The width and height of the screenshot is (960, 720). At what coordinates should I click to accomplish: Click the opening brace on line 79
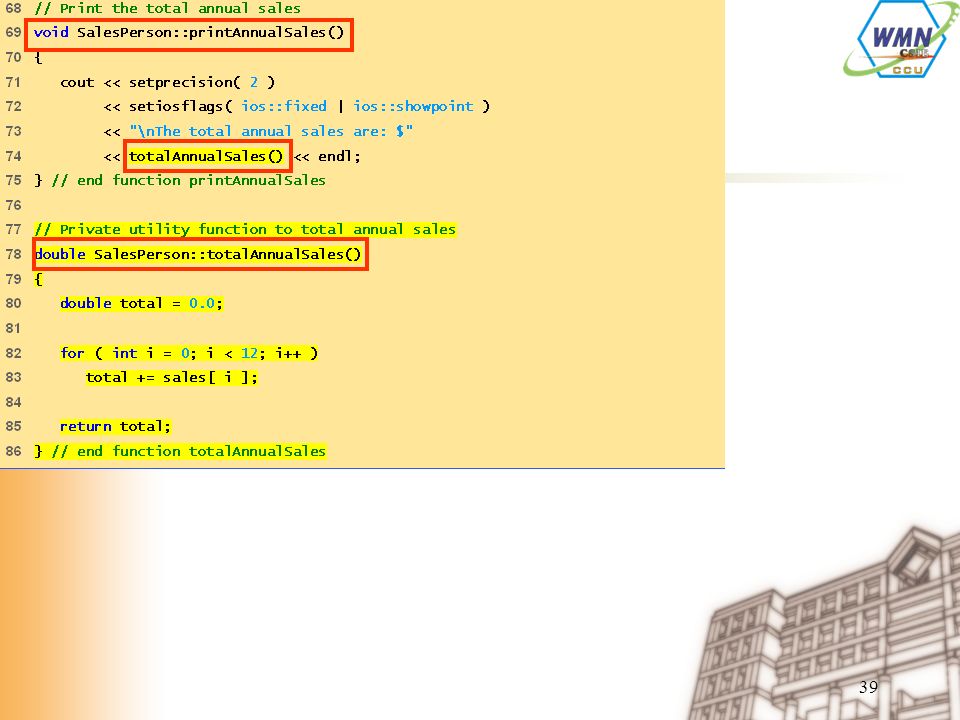point(38,279)
